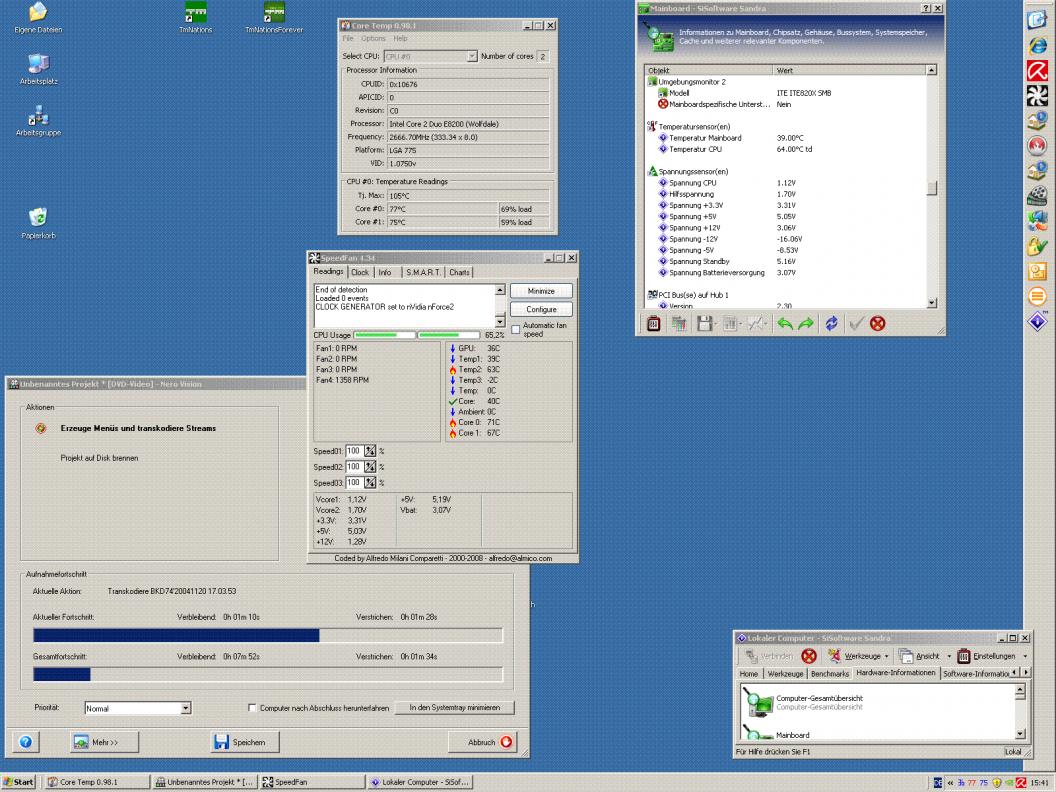Screen dimensions: 1056x792
Task: Click the red stop icon in Lokaler Computer toolbar
Action: point(809,656)
